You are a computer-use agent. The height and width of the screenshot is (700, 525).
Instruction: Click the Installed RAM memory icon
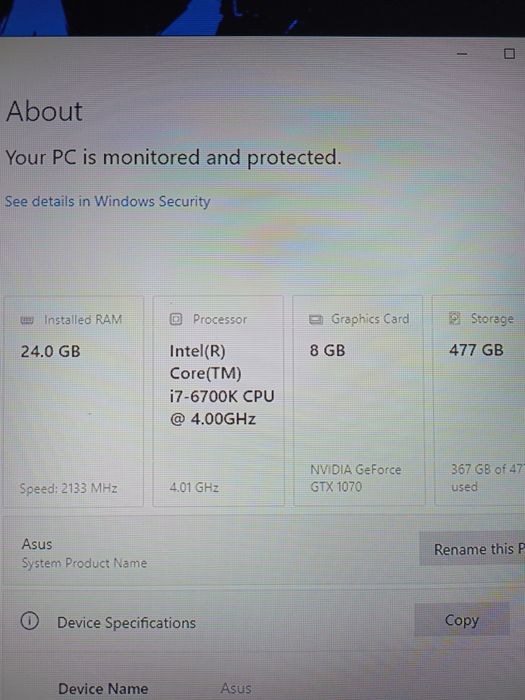click(x=27, y=320)
